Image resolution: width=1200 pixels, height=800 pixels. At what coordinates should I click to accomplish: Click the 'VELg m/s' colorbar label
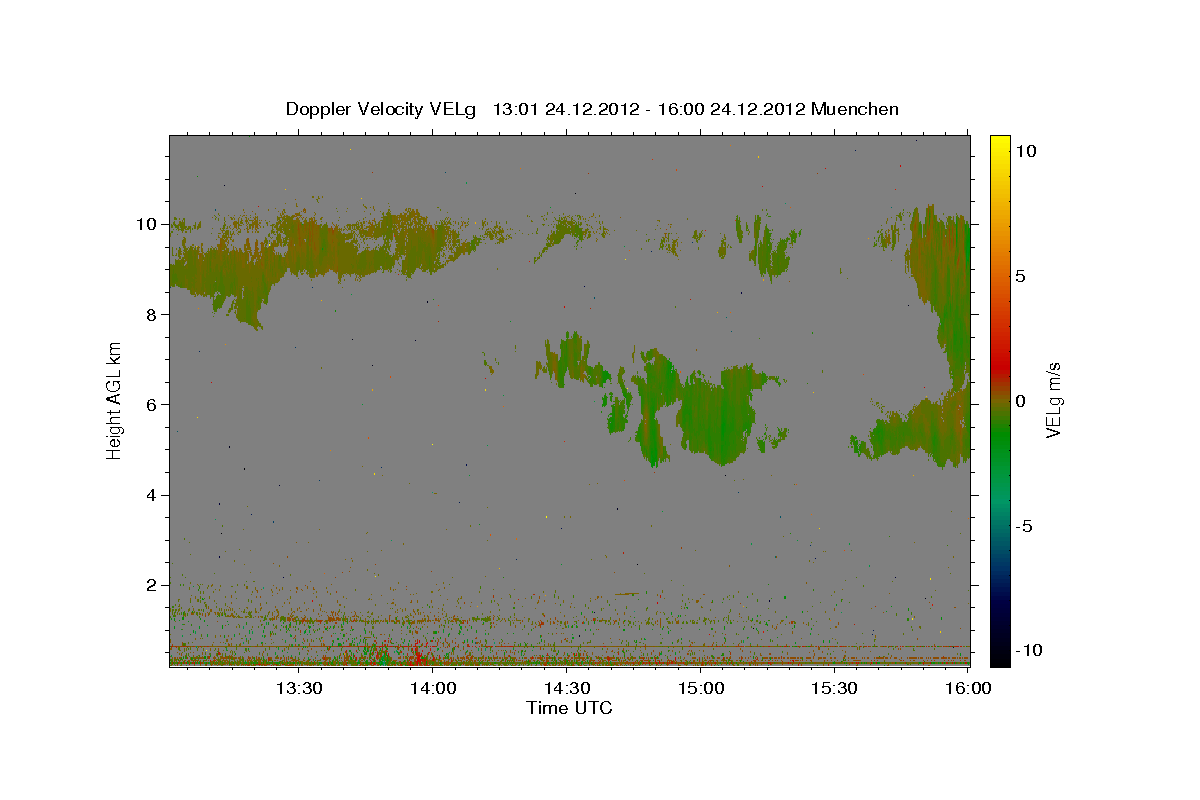(x=1053, y=401)
